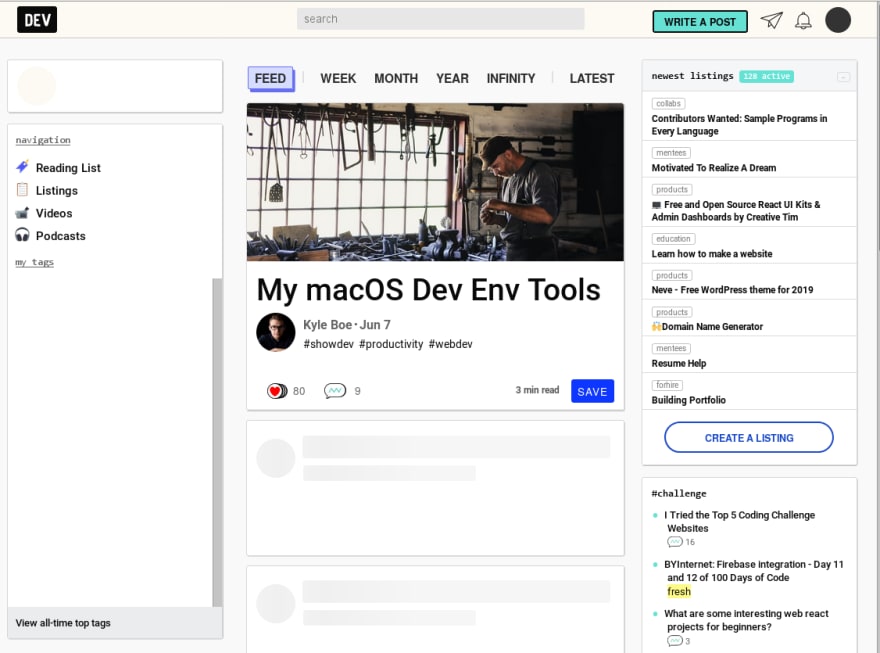Viewport: 880px width, 653px height.
Task: Click WRITE A POST button
Action: 700,22
